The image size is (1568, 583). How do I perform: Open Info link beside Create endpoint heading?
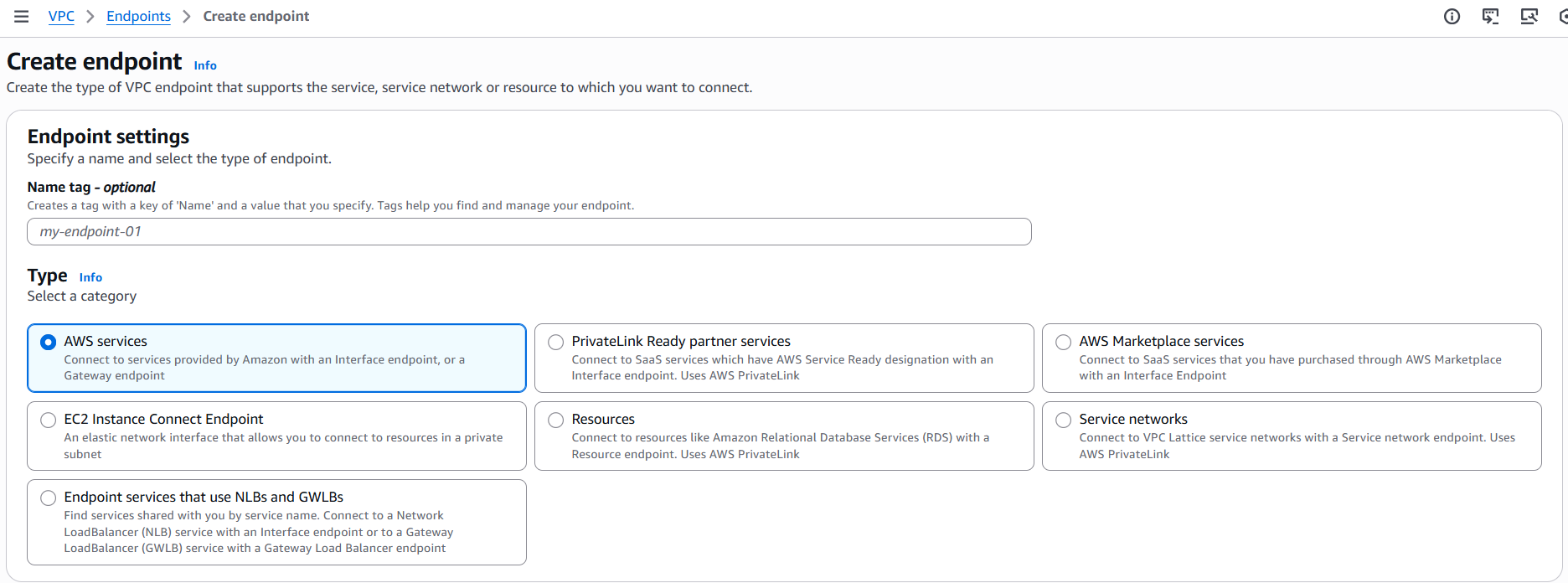205,65
